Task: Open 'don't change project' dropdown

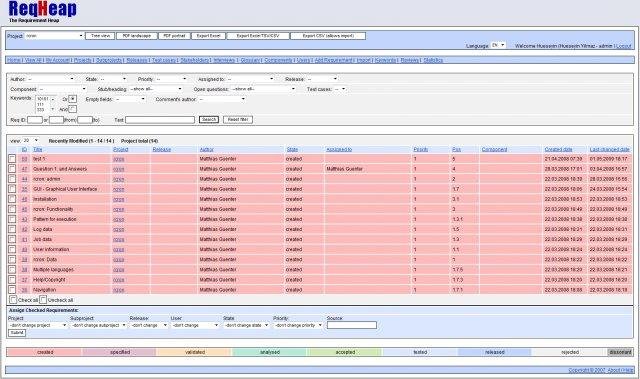Action: coord(38,326)
